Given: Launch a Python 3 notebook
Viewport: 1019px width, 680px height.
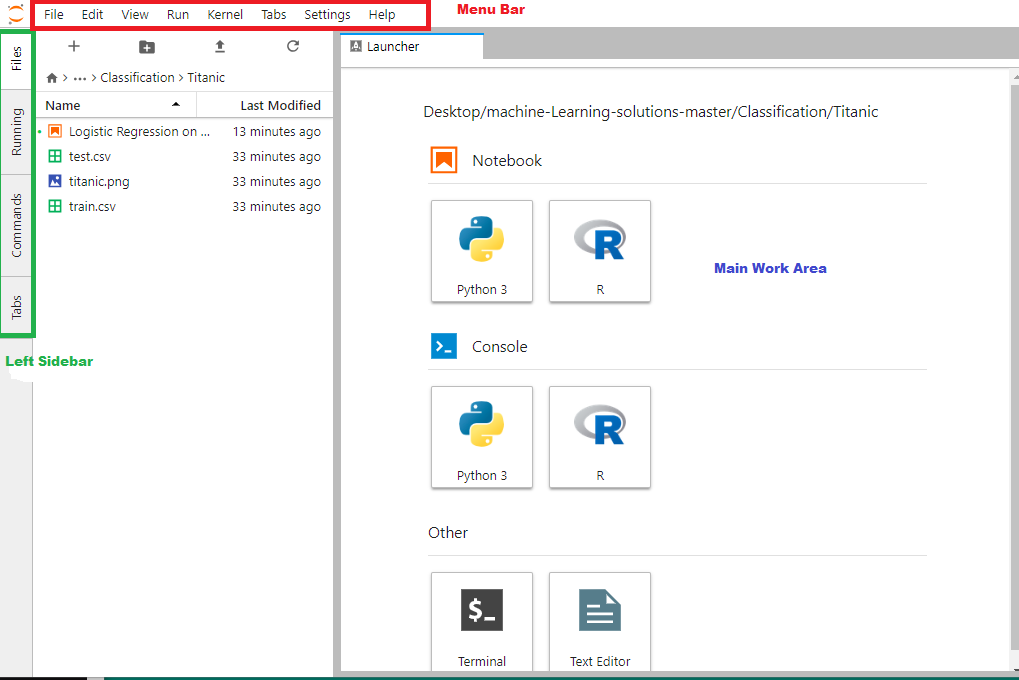Looking at the screenshot, I should [482, 250].
